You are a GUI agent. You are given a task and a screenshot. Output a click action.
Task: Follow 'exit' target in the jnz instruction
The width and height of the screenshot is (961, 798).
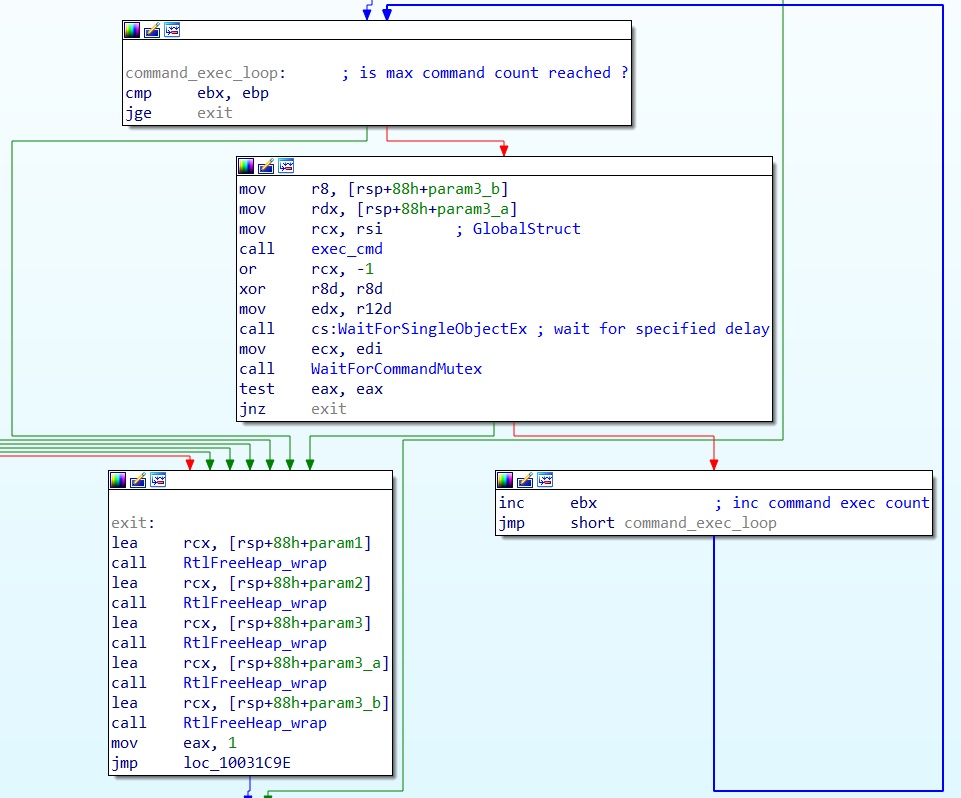pyautogui.click(x=329, y=409)
